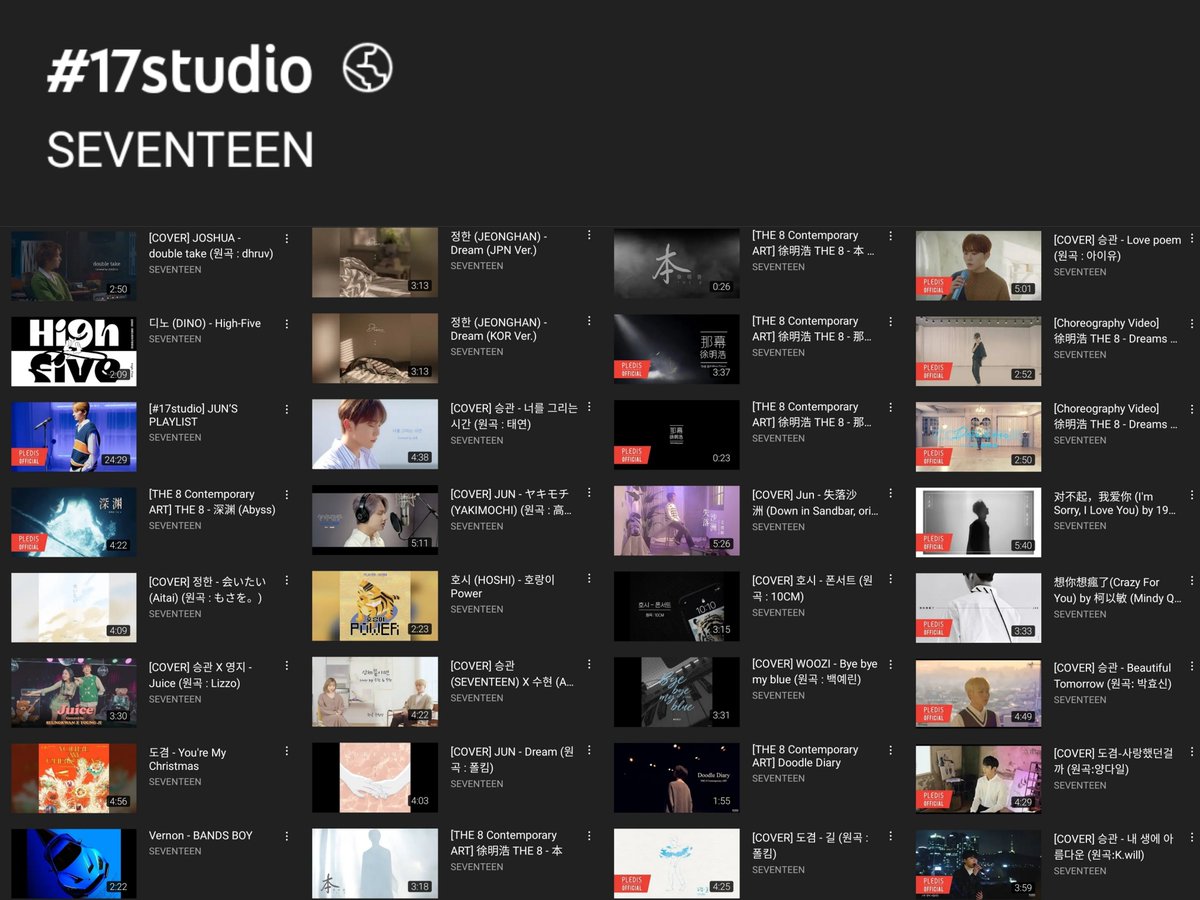This screenshot has height=900, width=1200.
Task: Play the High Five black-and-white thumbnail
Action: pos(74,351)
